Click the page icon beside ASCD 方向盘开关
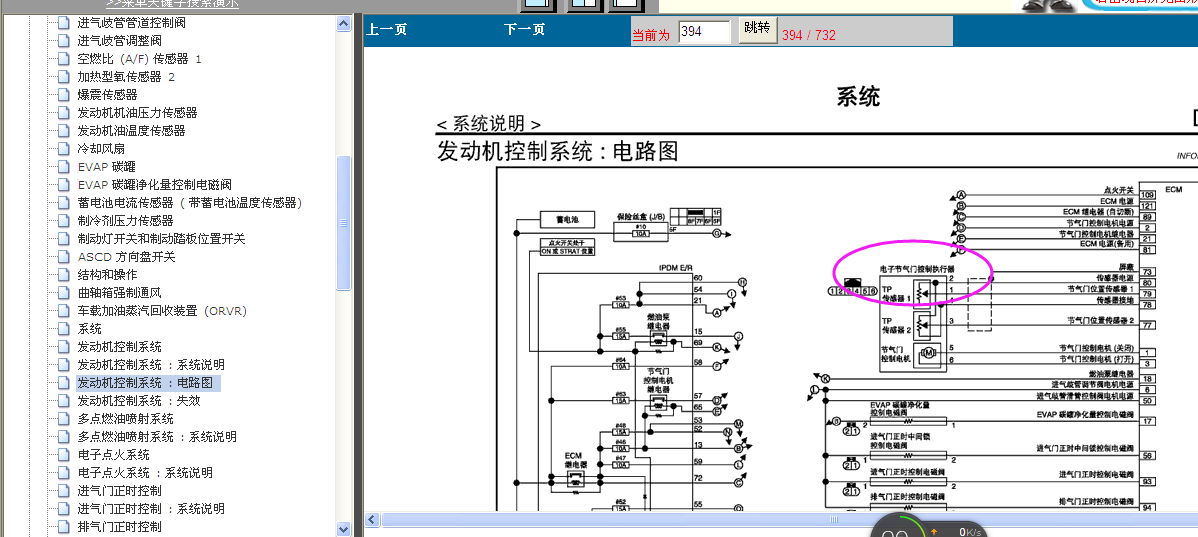This screenshot has height=537, width=1198. tap(63, 257)
